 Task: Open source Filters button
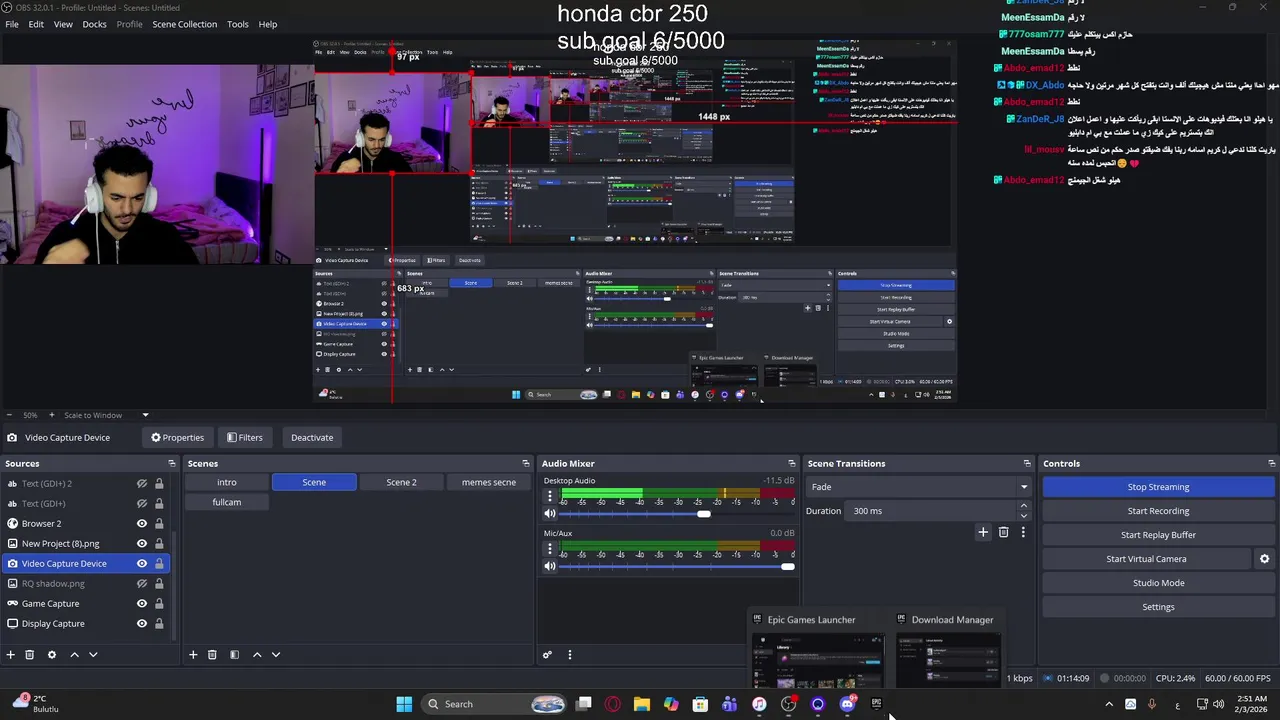(x=245, y=437)
